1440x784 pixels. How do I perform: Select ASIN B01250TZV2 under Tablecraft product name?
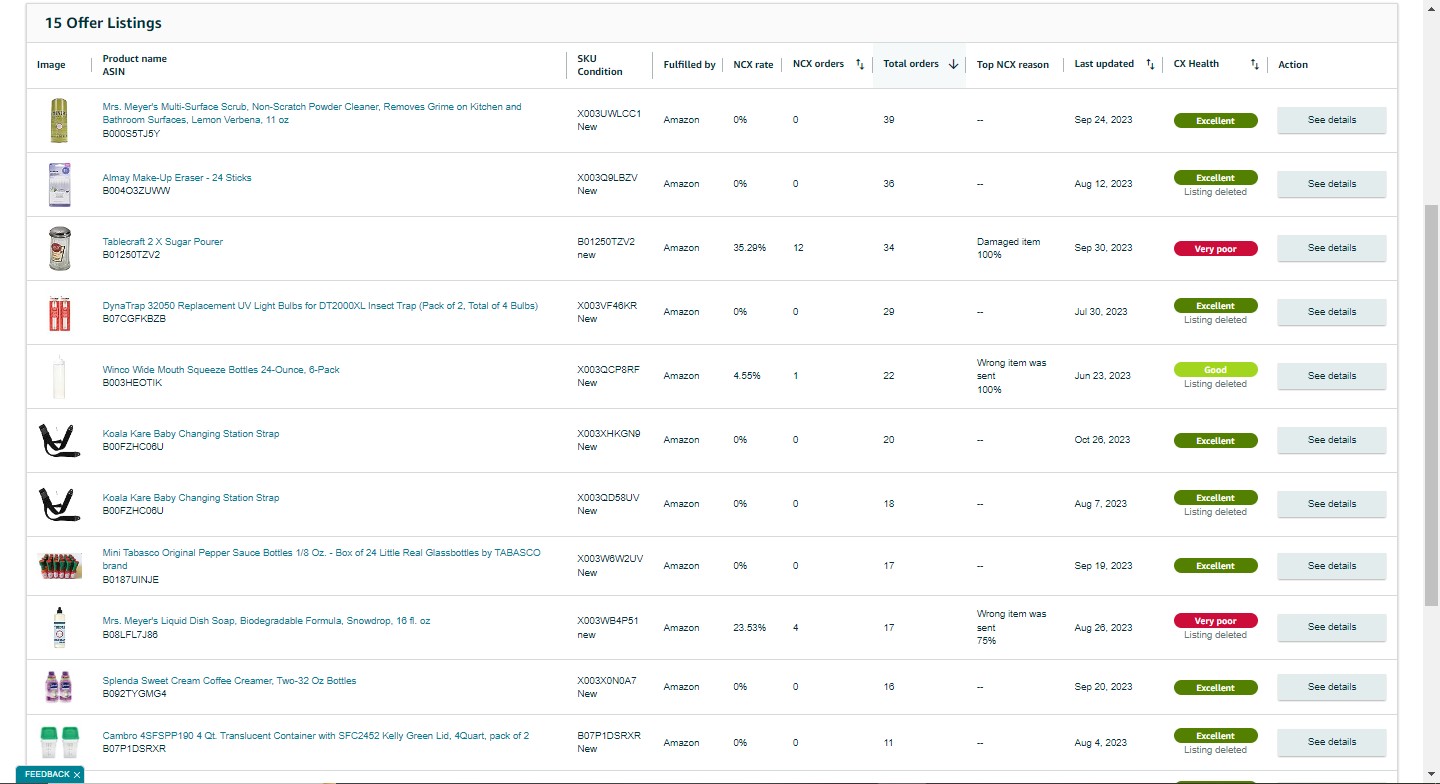[131, 255]
